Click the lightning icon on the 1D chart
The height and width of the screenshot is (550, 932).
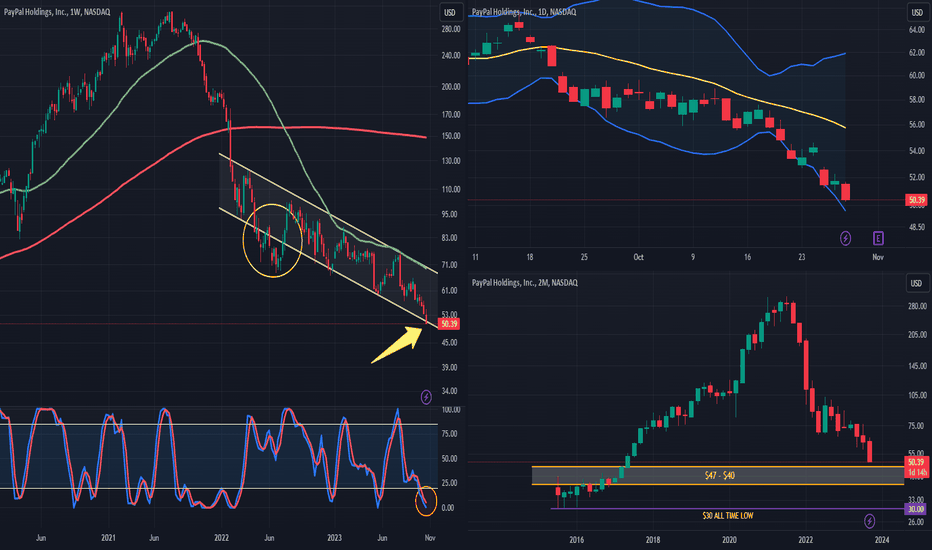coord(845,238)
